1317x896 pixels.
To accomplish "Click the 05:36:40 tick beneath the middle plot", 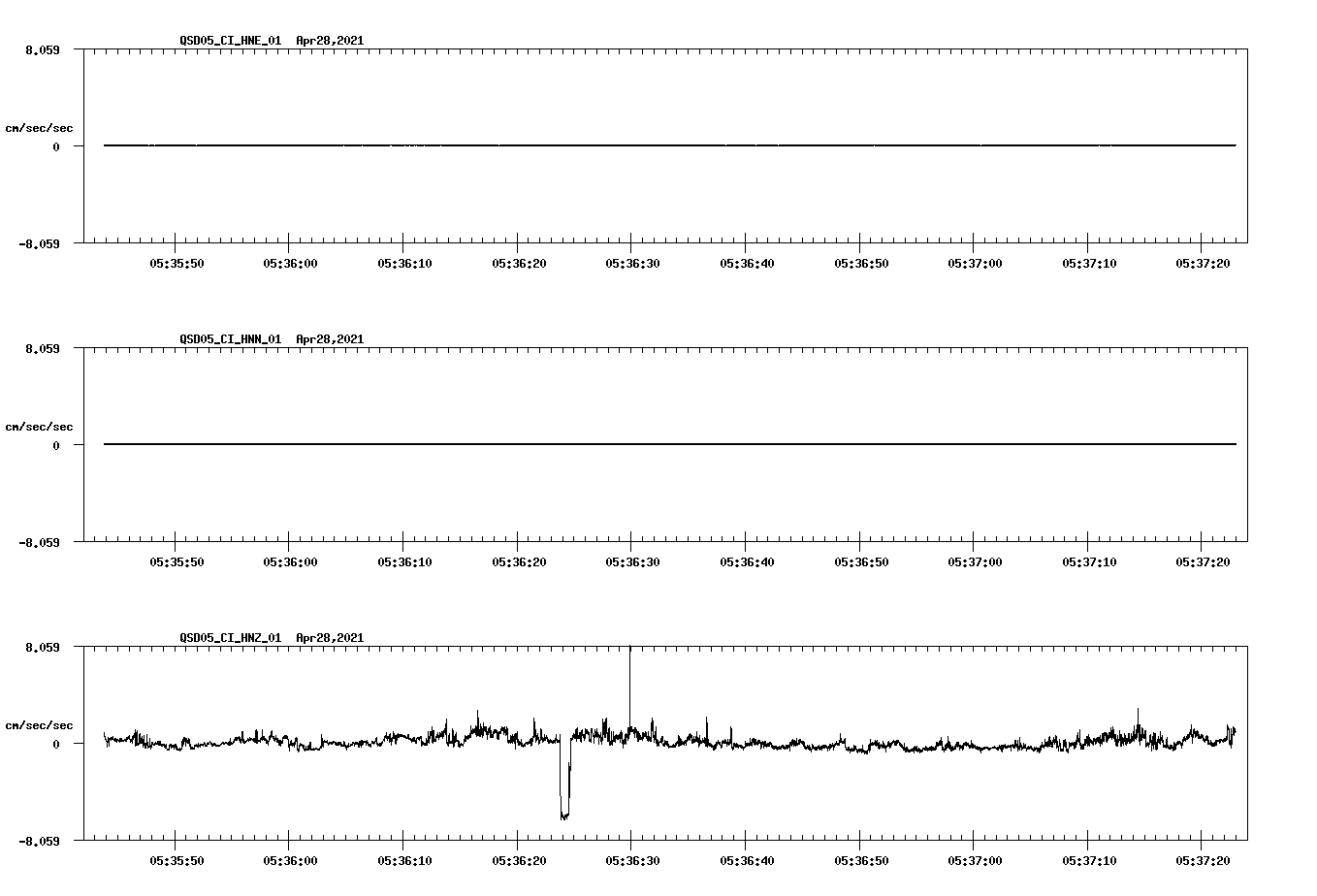I will (748, 560).
